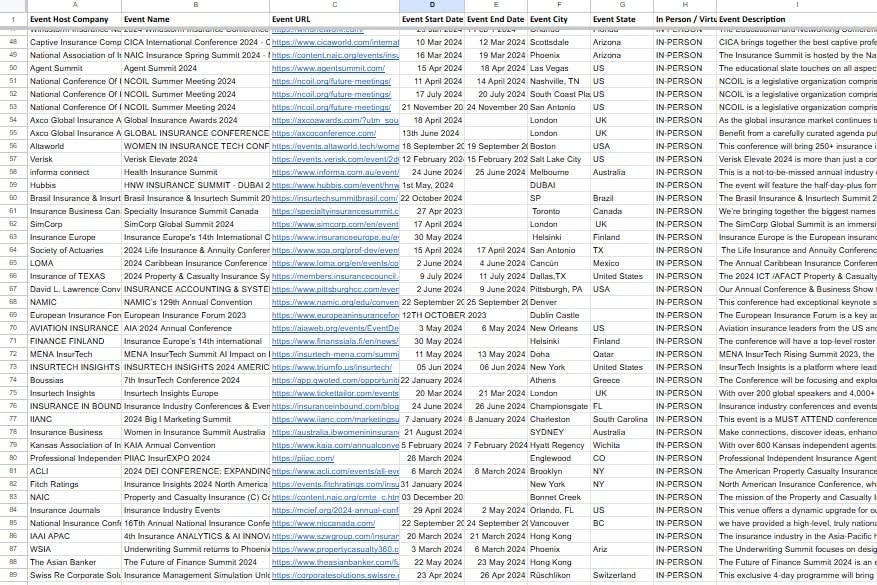Screen dimensions: 877x585
Task: Click the Event Name header cell
Action: (x=195, y=19)
